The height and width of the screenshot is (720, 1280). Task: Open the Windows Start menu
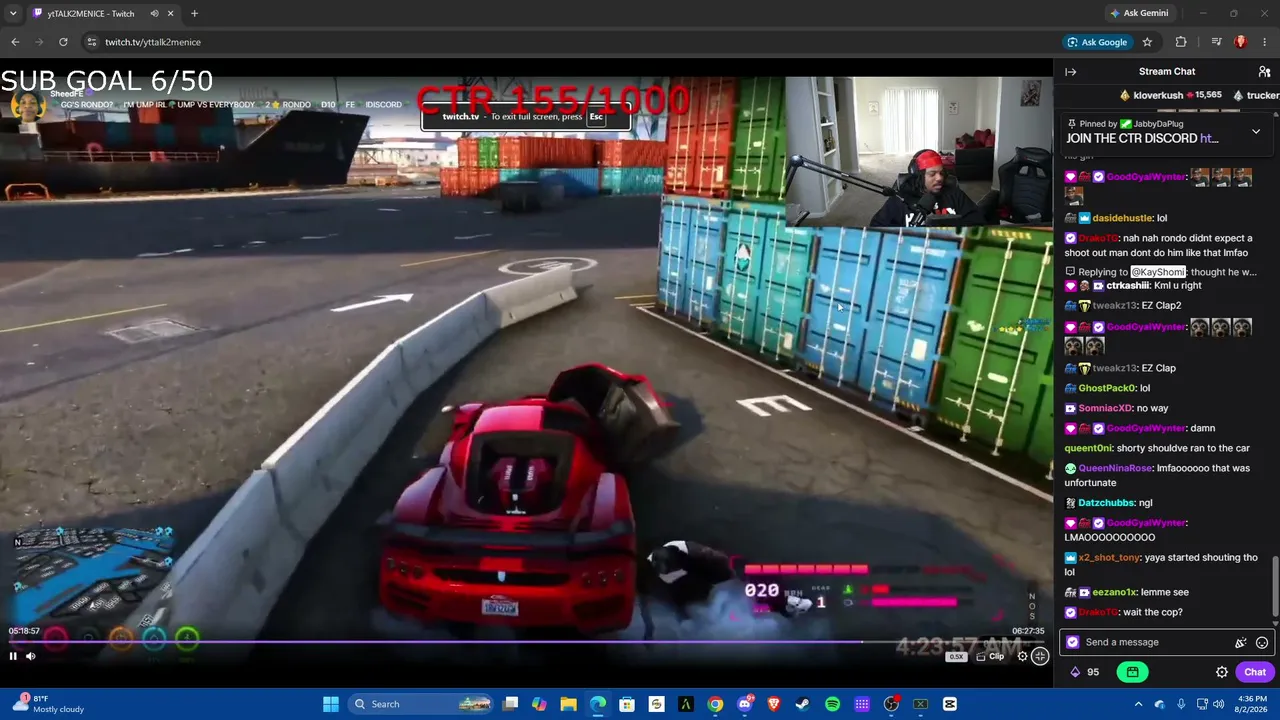(331, 704)
